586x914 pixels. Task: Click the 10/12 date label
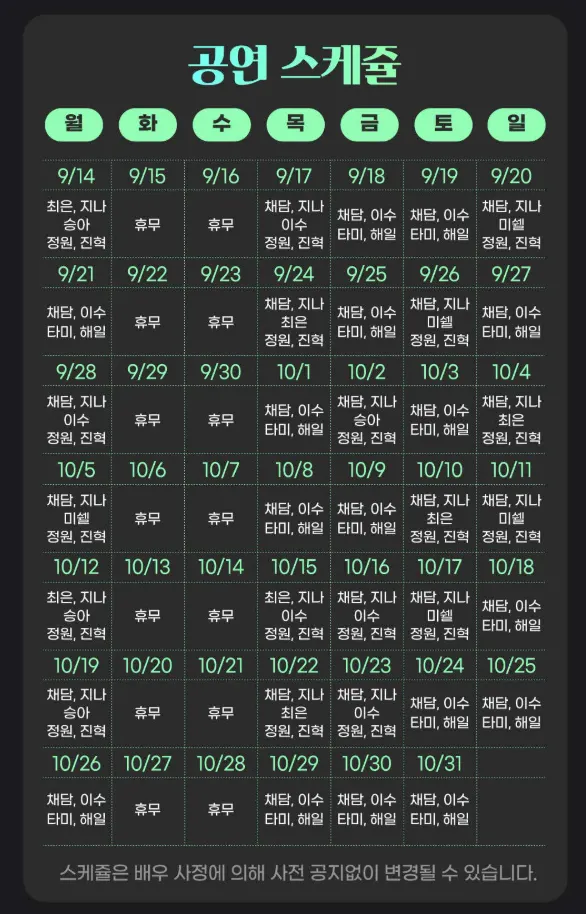(x=76, y=567)
